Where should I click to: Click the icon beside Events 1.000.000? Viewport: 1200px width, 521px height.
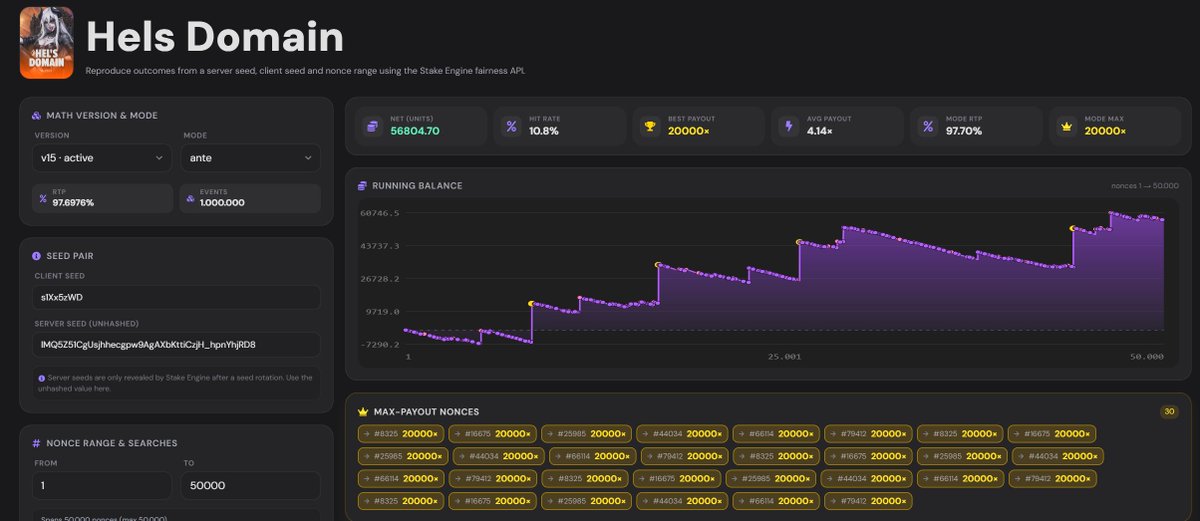(x=191, y=198)
